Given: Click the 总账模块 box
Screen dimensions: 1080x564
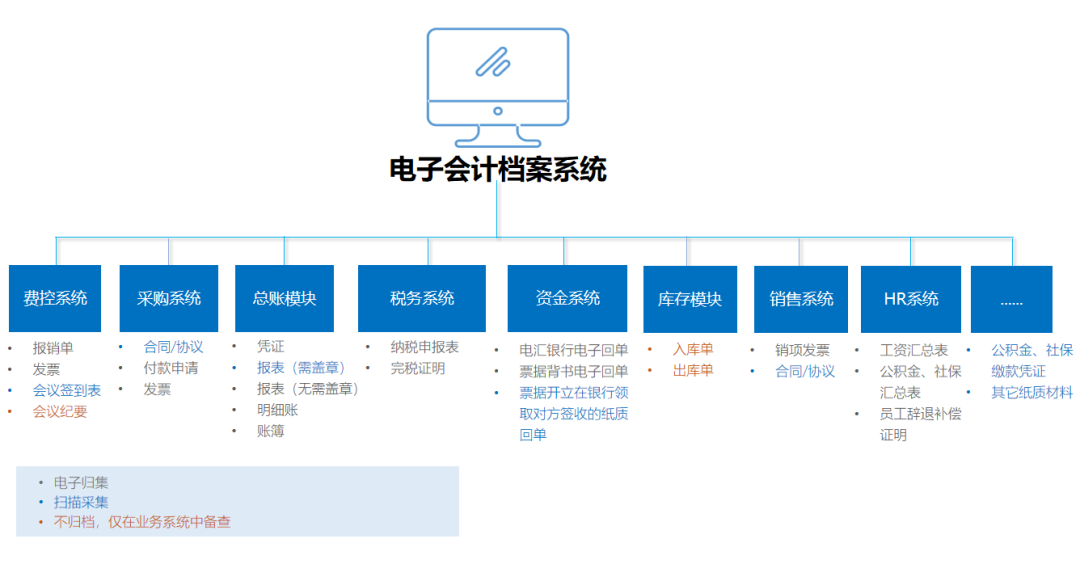Looking at the screenshot, I should [284, 298].
